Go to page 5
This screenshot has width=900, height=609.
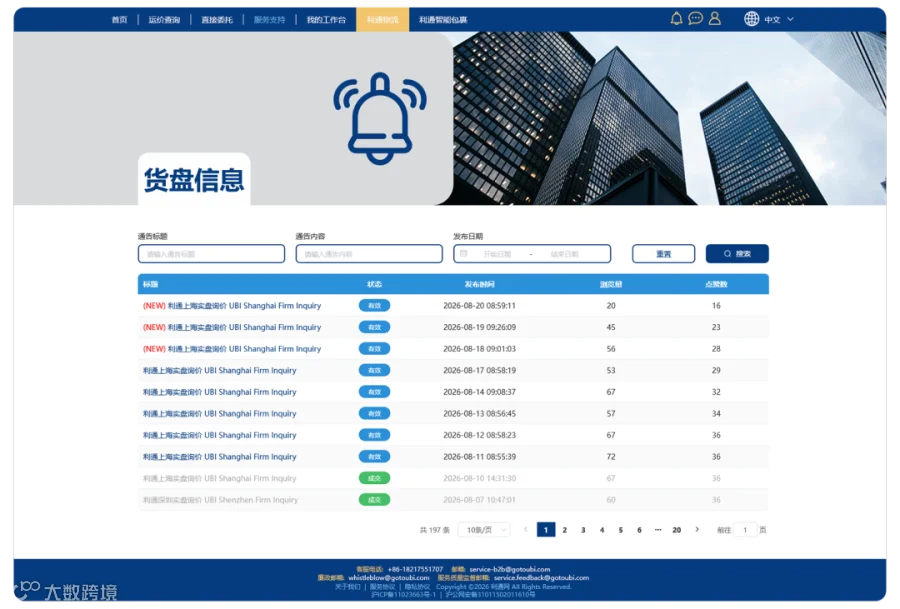point(620,530)
